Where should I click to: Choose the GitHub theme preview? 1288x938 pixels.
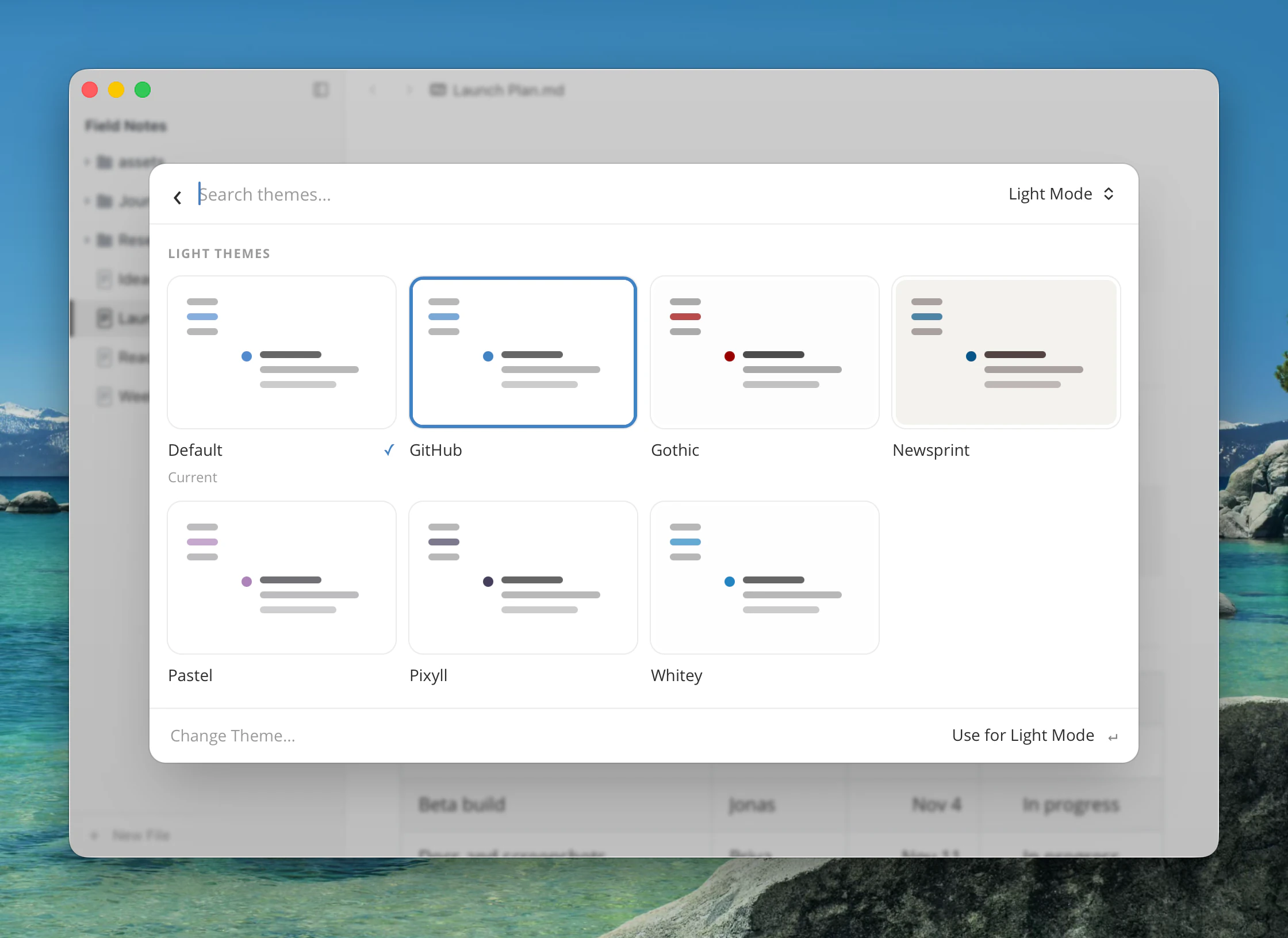point(523,352)
